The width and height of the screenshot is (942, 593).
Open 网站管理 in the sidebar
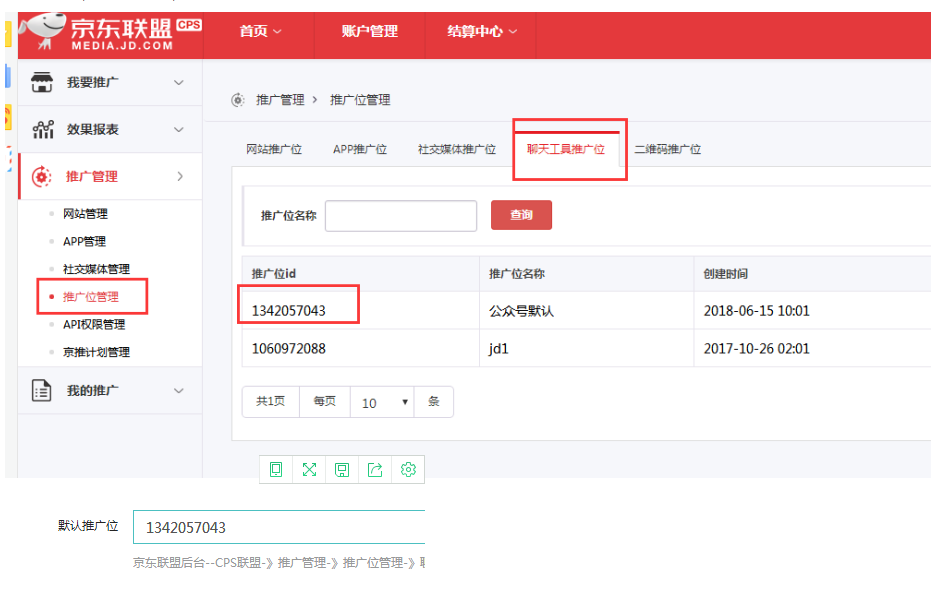[x=85, y=214]
